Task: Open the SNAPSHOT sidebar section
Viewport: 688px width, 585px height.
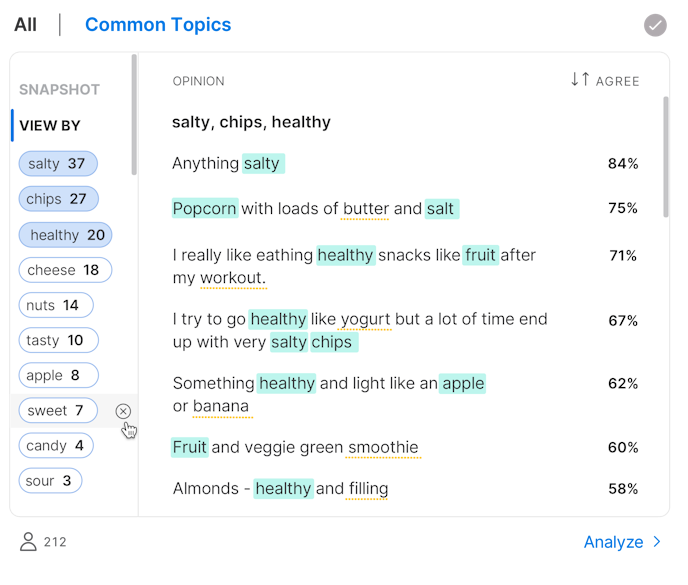Action: 60,90
